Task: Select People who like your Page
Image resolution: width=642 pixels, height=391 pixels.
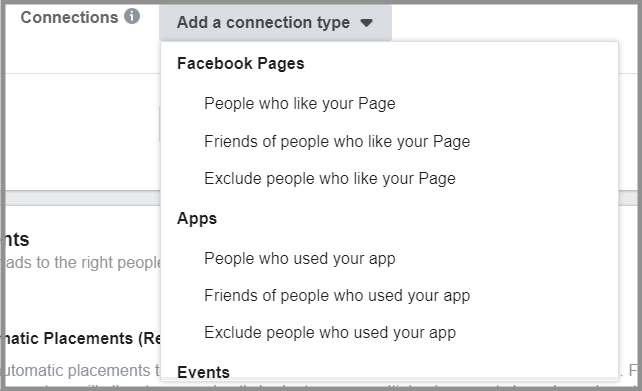Action: click(300, 104)
